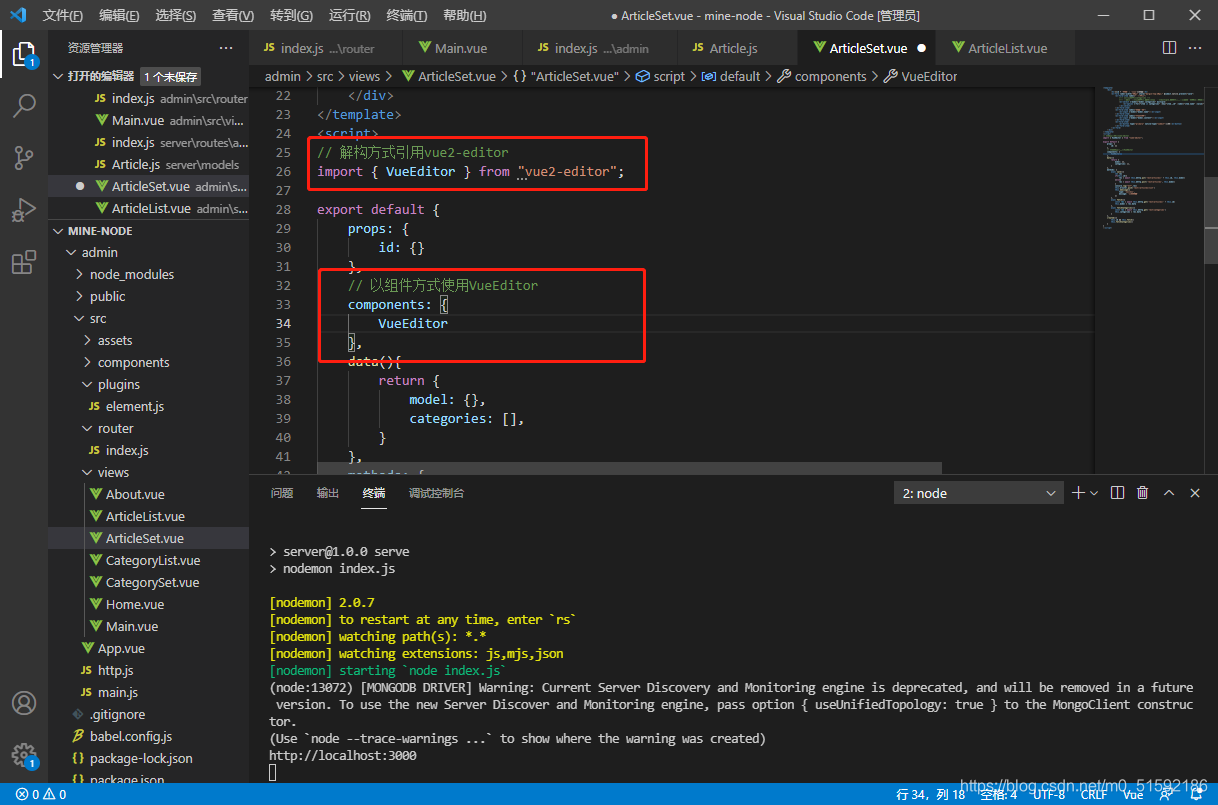Split the terminal pane
This screenshot has height=805, width=1218.
1117,493
